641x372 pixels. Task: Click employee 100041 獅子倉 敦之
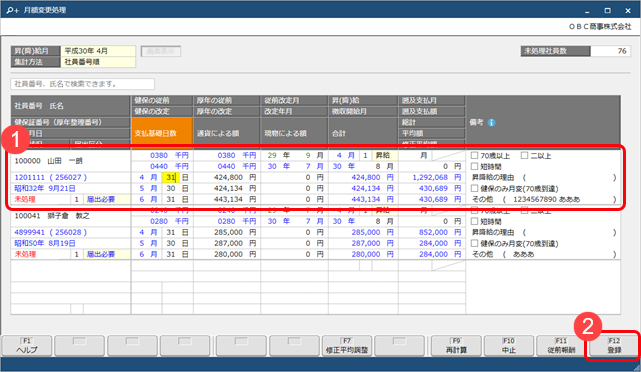tap(52, 216)
